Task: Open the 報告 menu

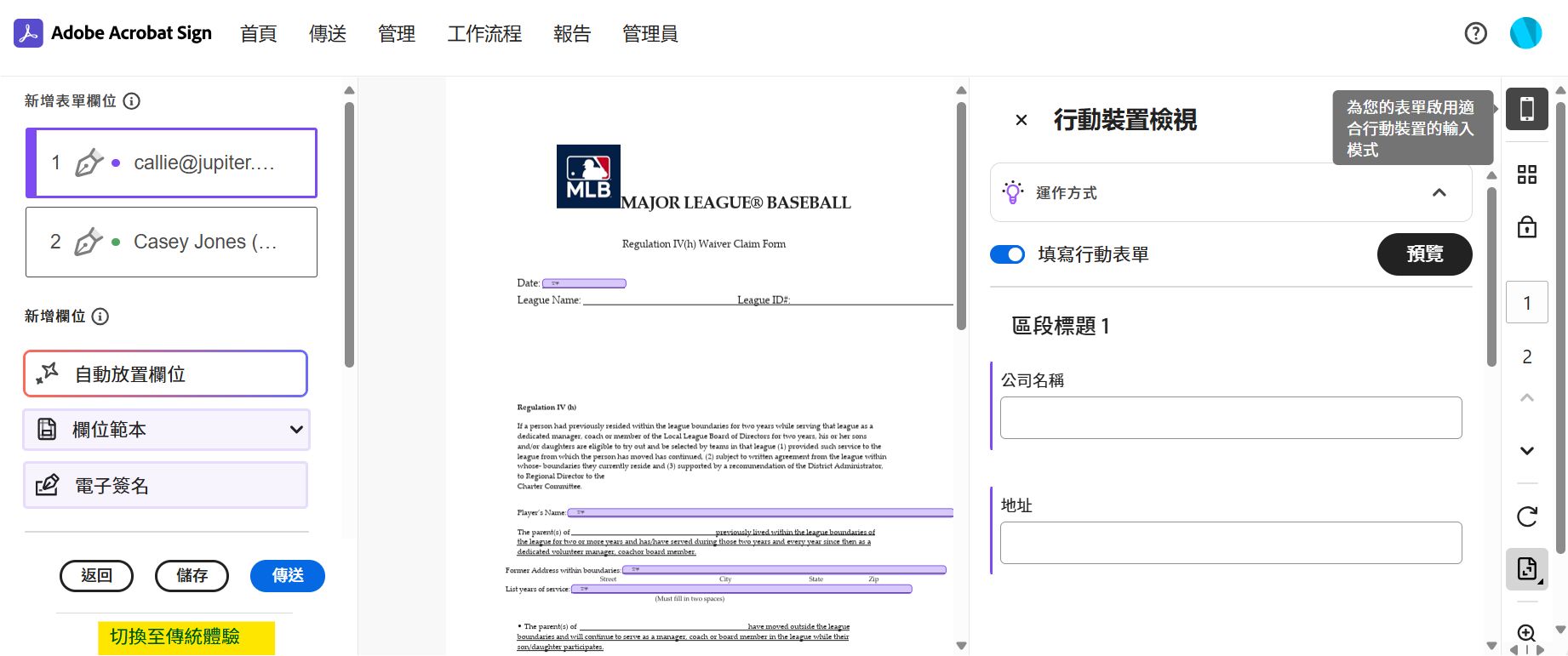Action: [572, 33]
